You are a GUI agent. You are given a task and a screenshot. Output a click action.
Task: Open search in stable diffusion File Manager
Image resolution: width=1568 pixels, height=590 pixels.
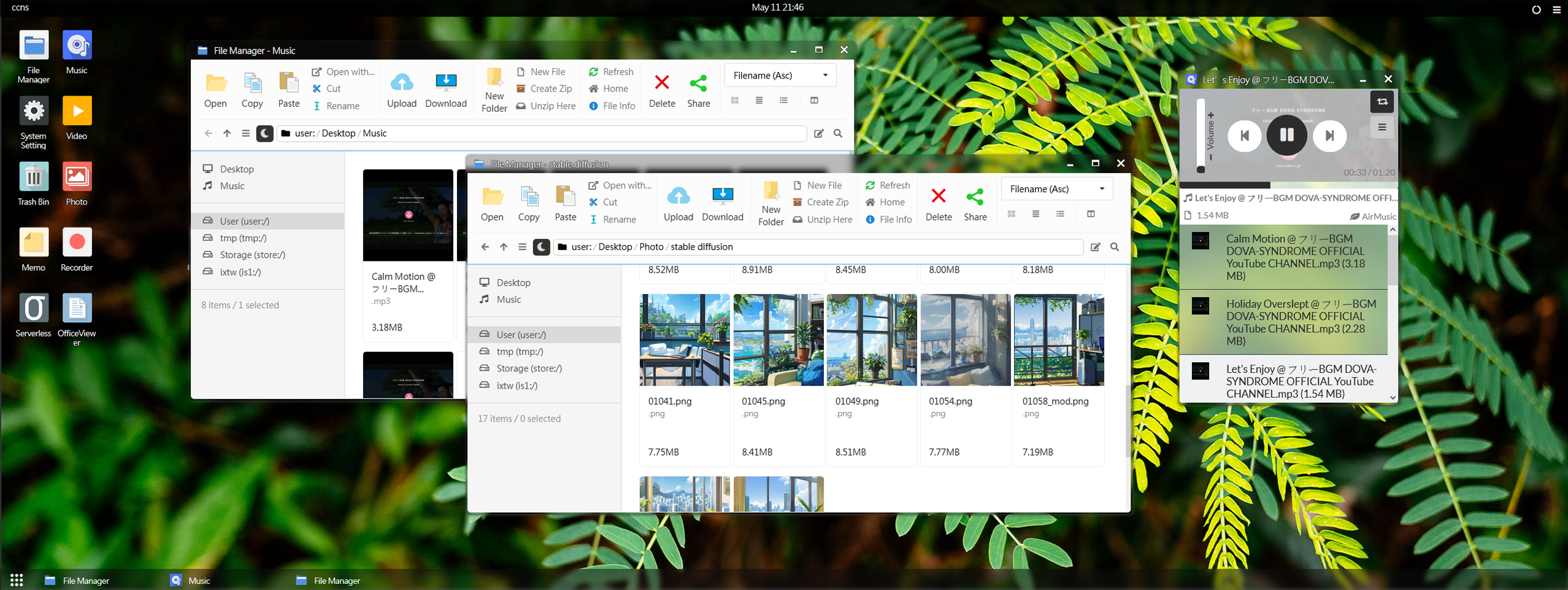(x=1115, y=247)
